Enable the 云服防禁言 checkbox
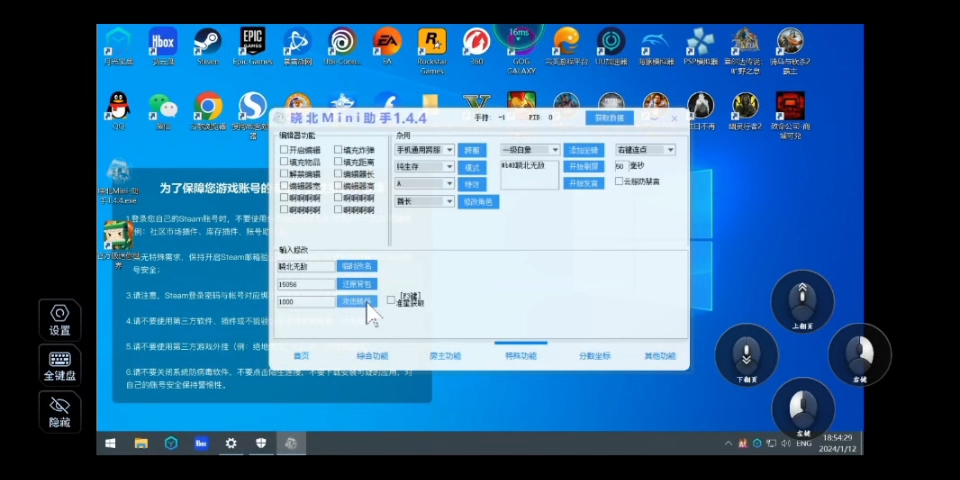Image resolution: width=960 pixels, height=480 pixels. (619, 181)
